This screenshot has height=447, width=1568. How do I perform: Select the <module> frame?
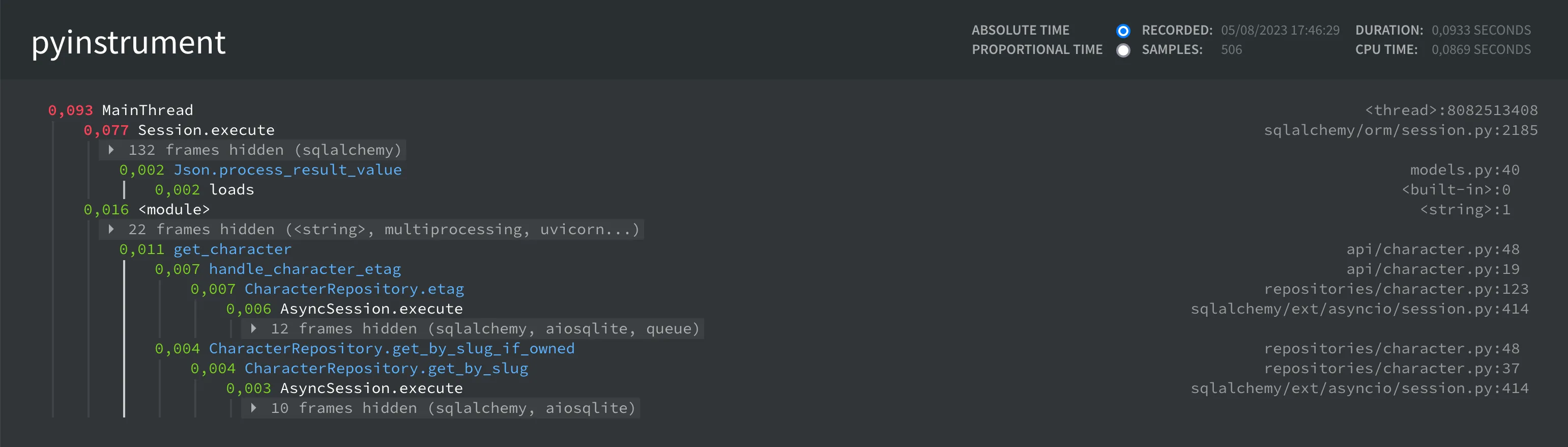173,209
